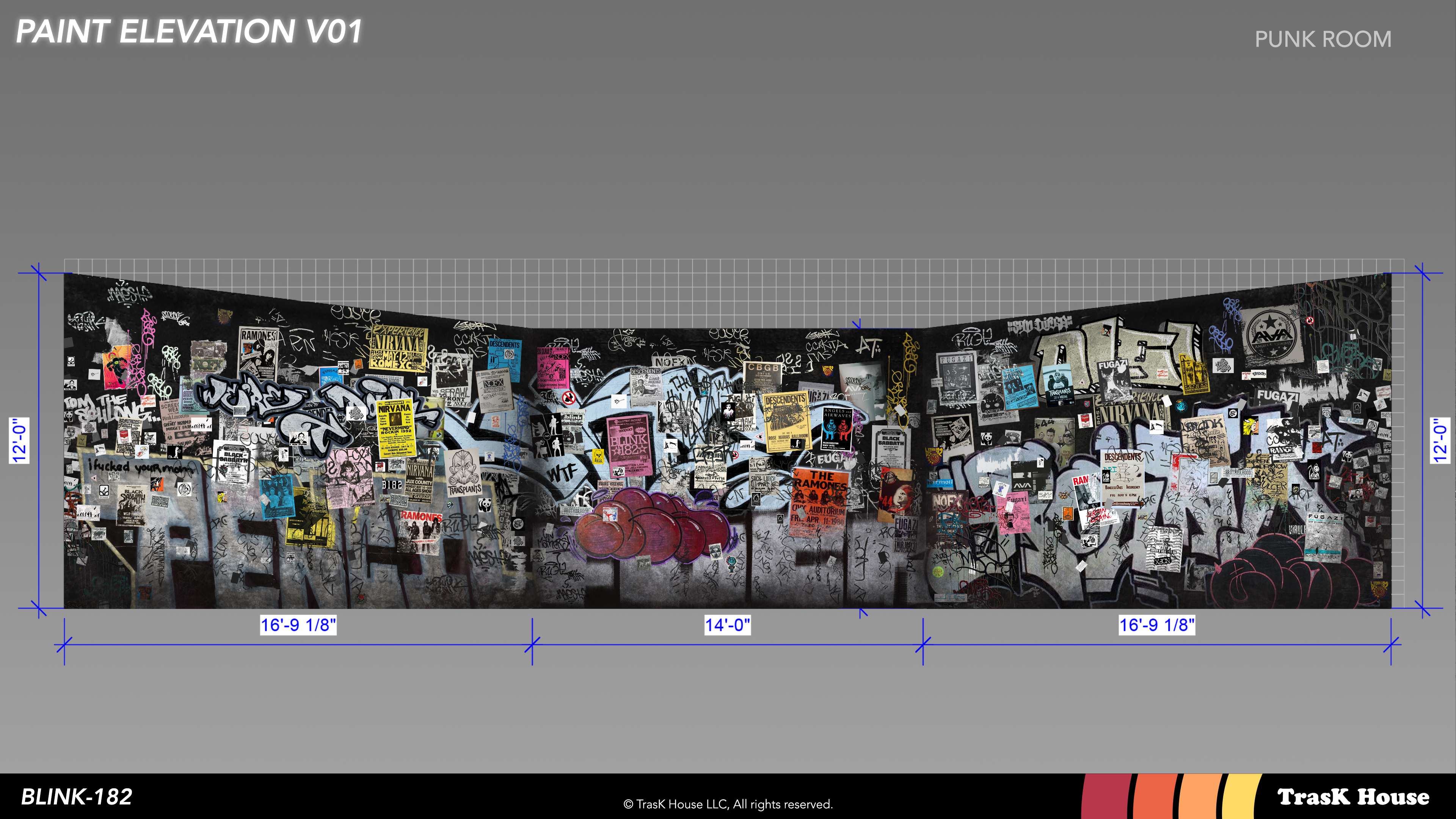Click the round AVA Angels & Airwaves logo
1456x819 pixels.
point(1272,335)
